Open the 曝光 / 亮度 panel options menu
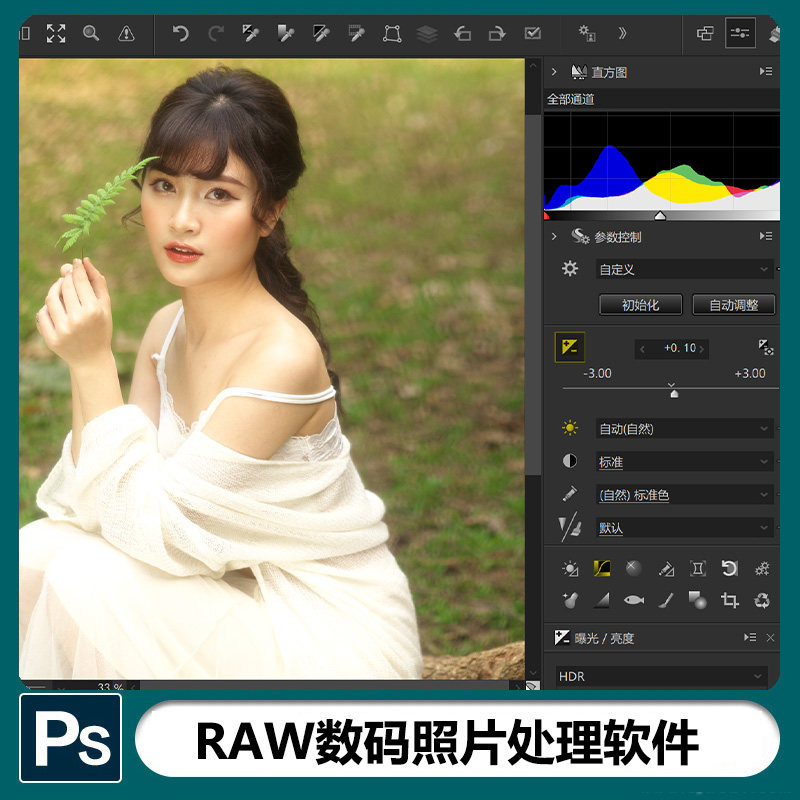 (749, 637)
